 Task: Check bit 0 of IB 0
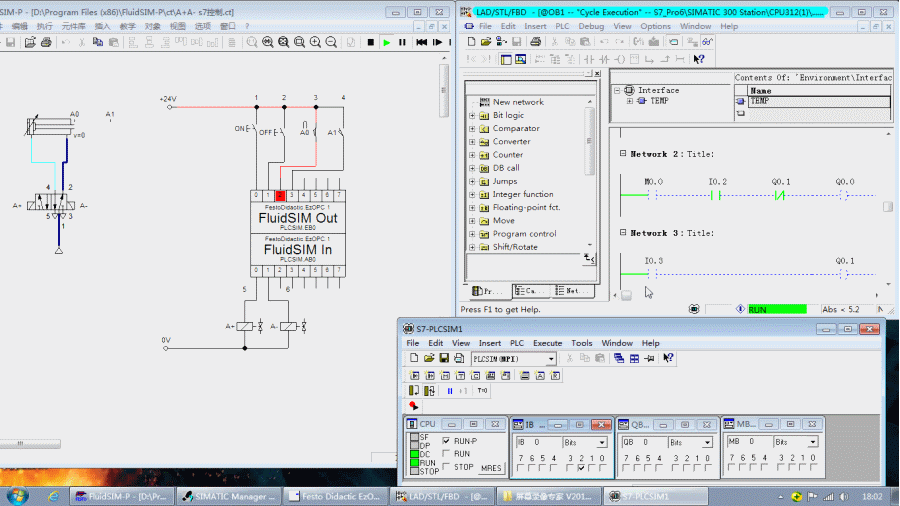(x=602, y=468)
